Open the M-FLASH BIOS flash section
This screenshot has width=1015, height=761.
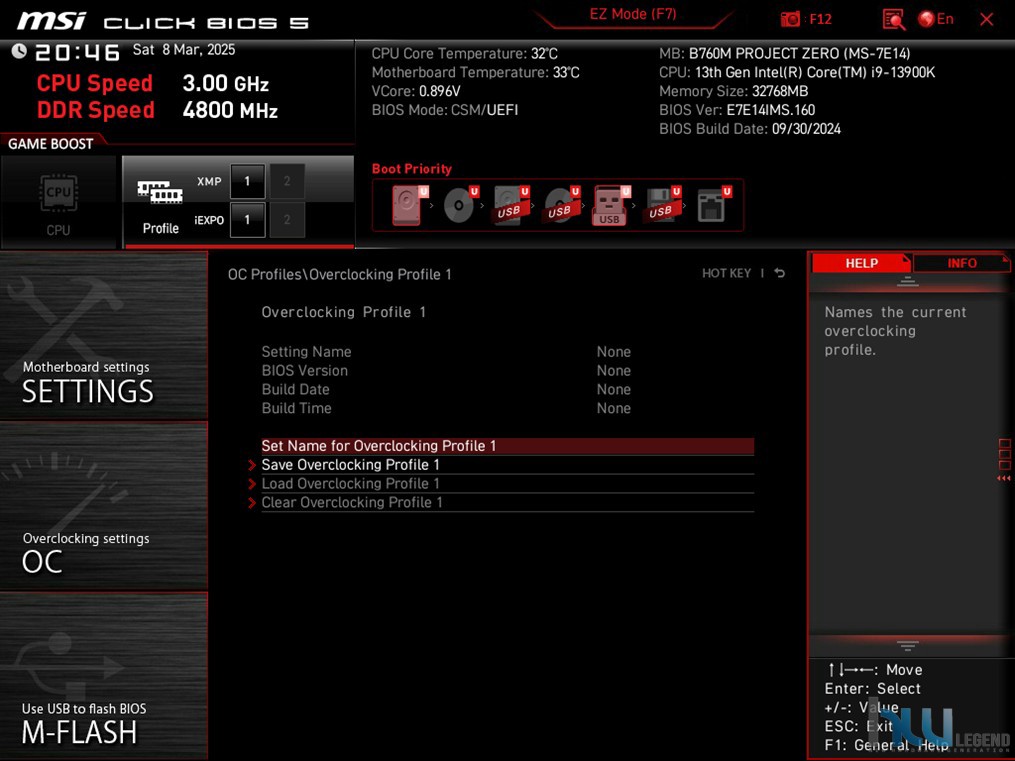[104, 676]
